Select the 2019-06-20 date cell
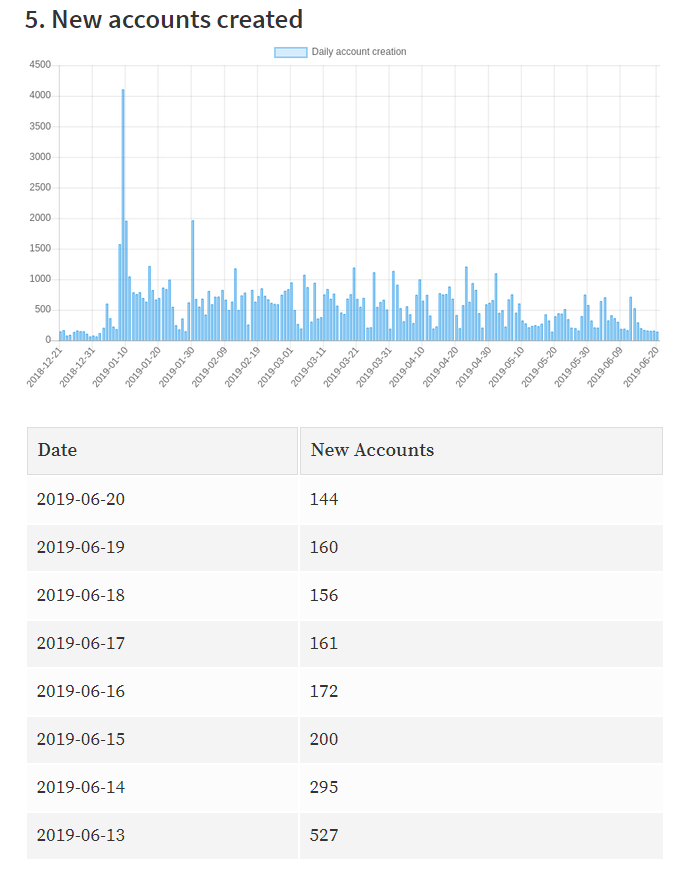 81,499
